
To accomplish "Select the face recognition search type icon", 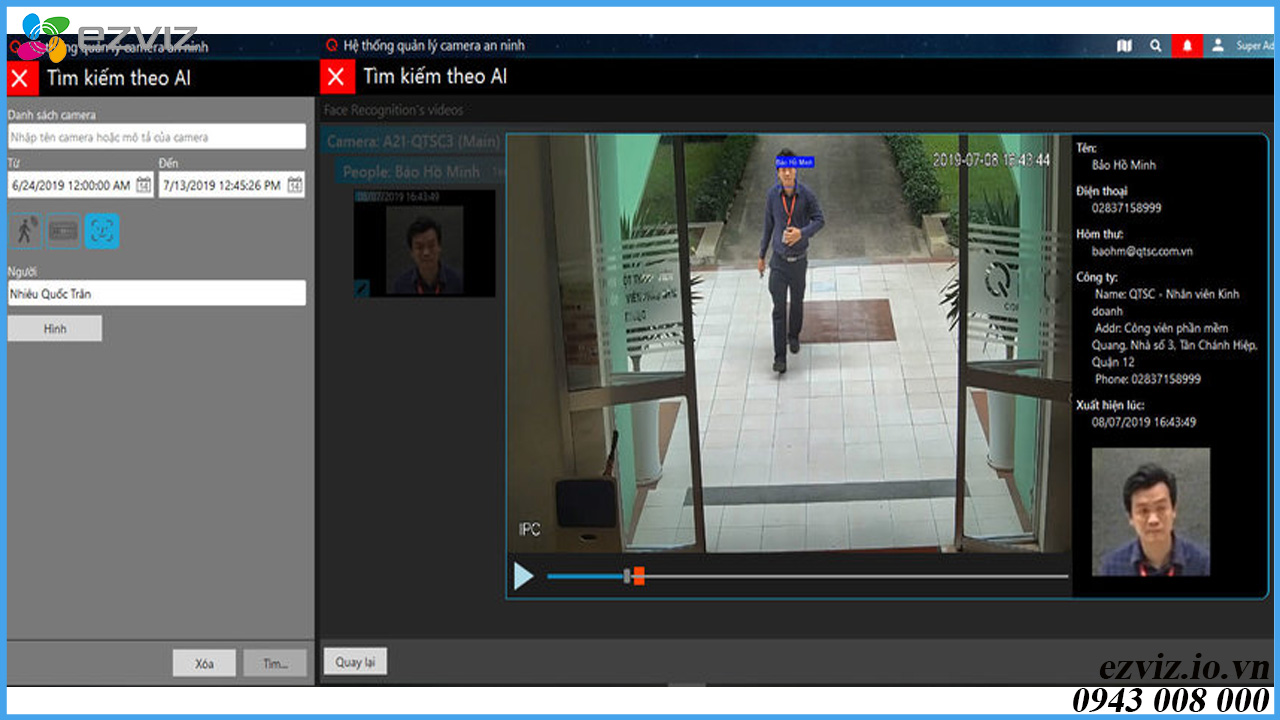I will click(x=102, y=231).
